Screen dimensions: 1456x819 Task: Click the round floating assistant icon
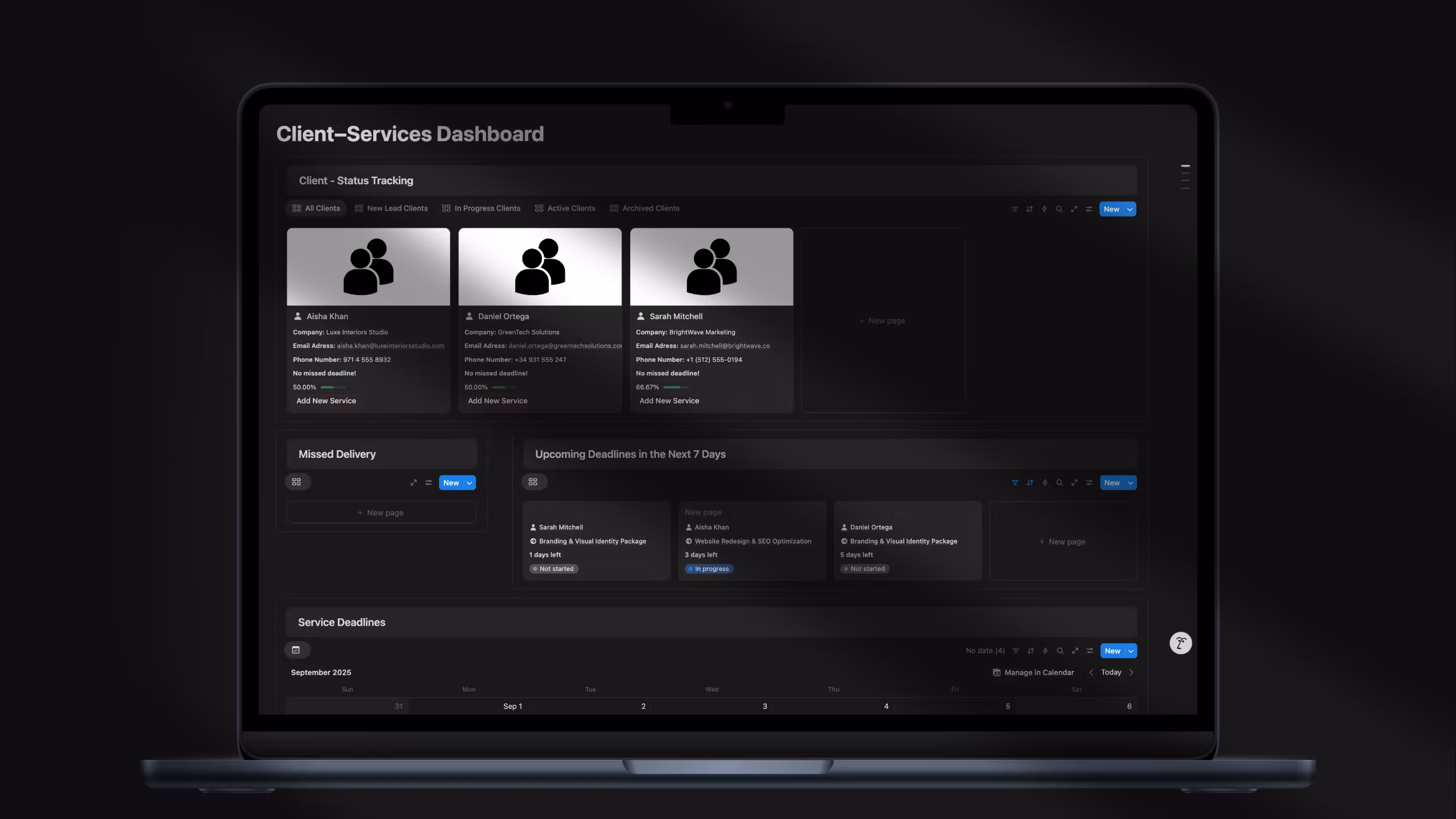coord(1180,643)
